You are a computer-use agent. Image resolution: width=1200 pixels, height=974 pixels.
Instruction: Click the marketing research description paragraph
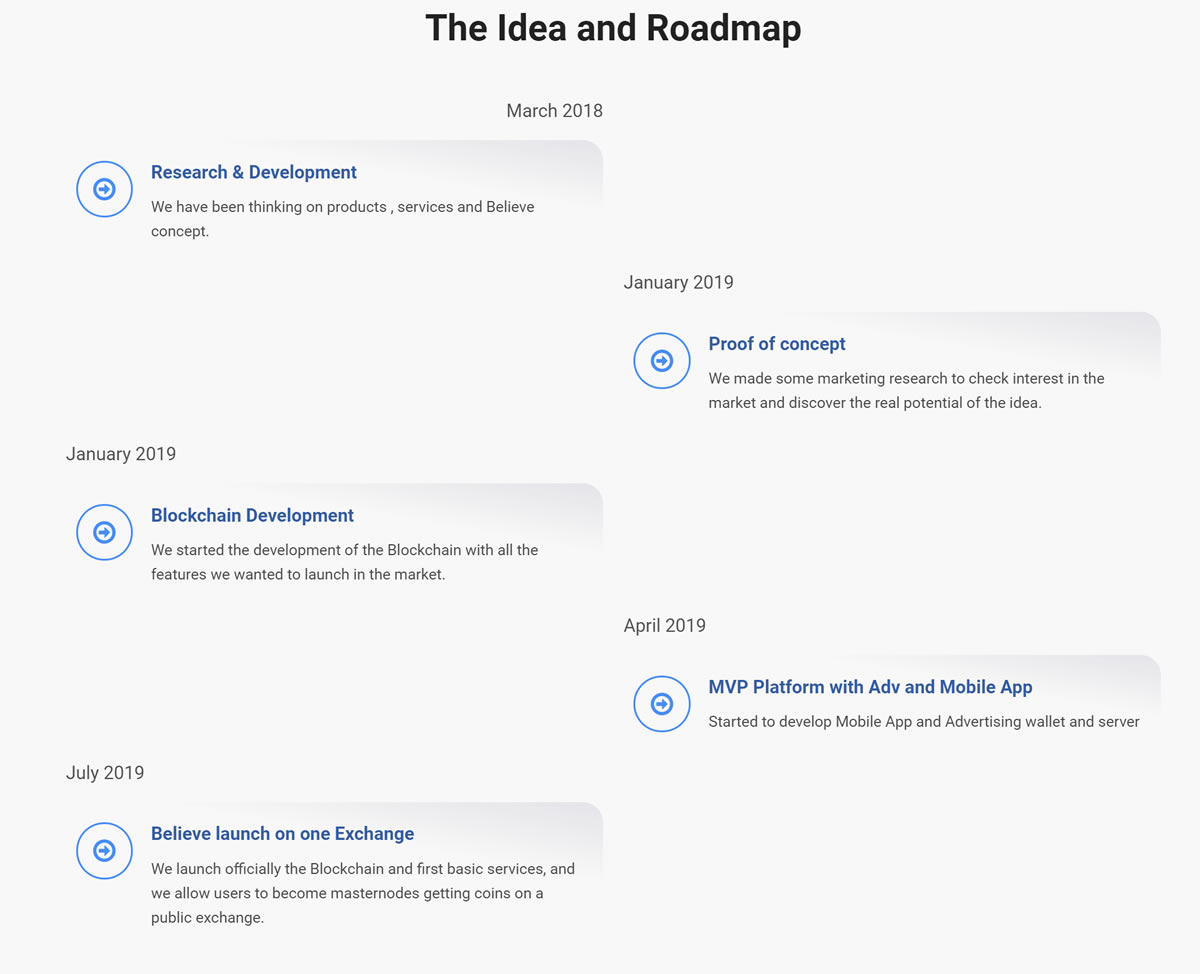click(x=906, y=391)
